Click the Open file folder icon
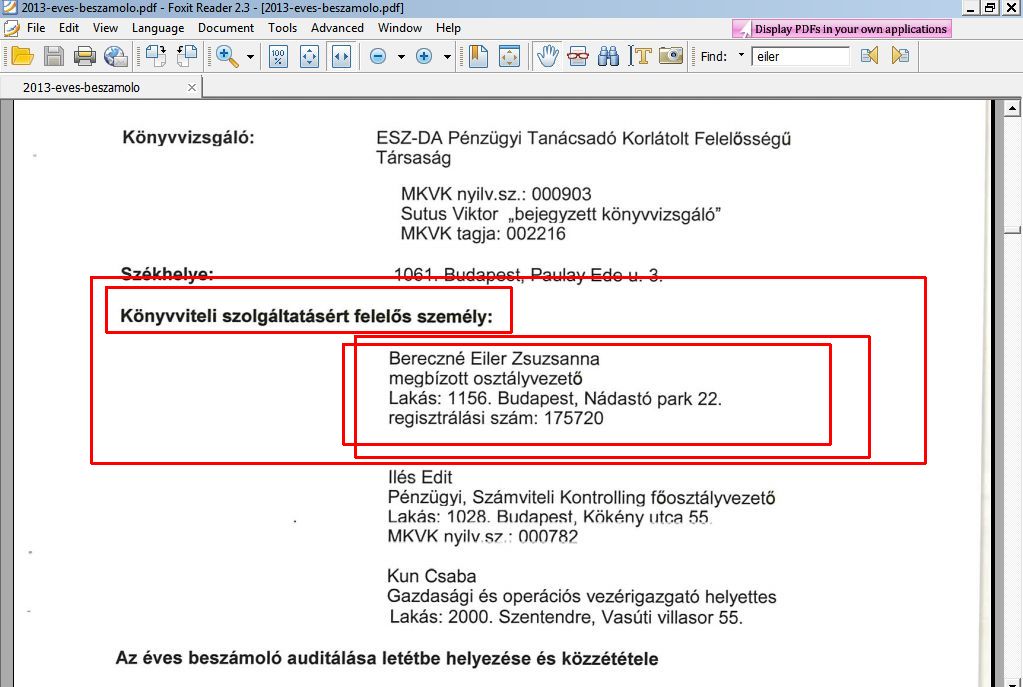 (22, 56)
